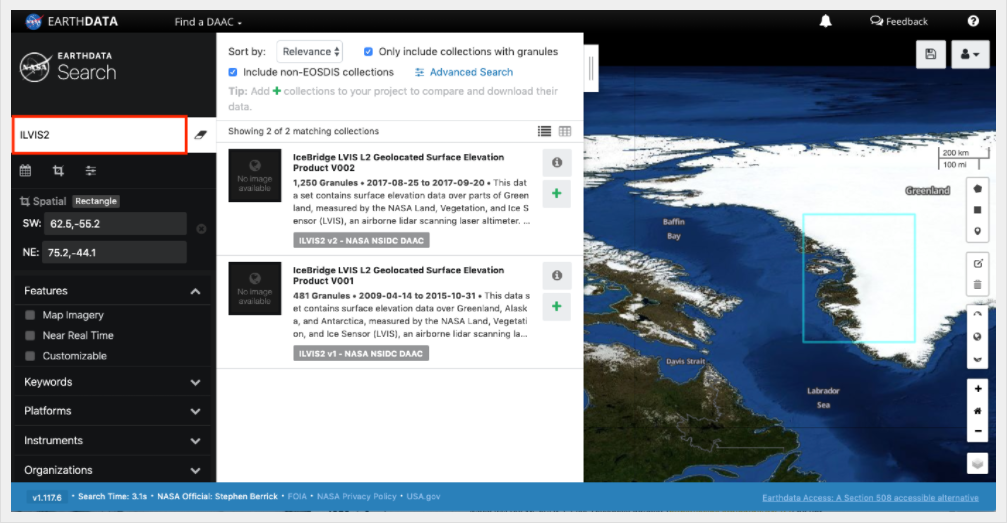Viewport: 1008px width, 523px height.
Task: Switch to geographic globe projection
Action: pos(978,337)
